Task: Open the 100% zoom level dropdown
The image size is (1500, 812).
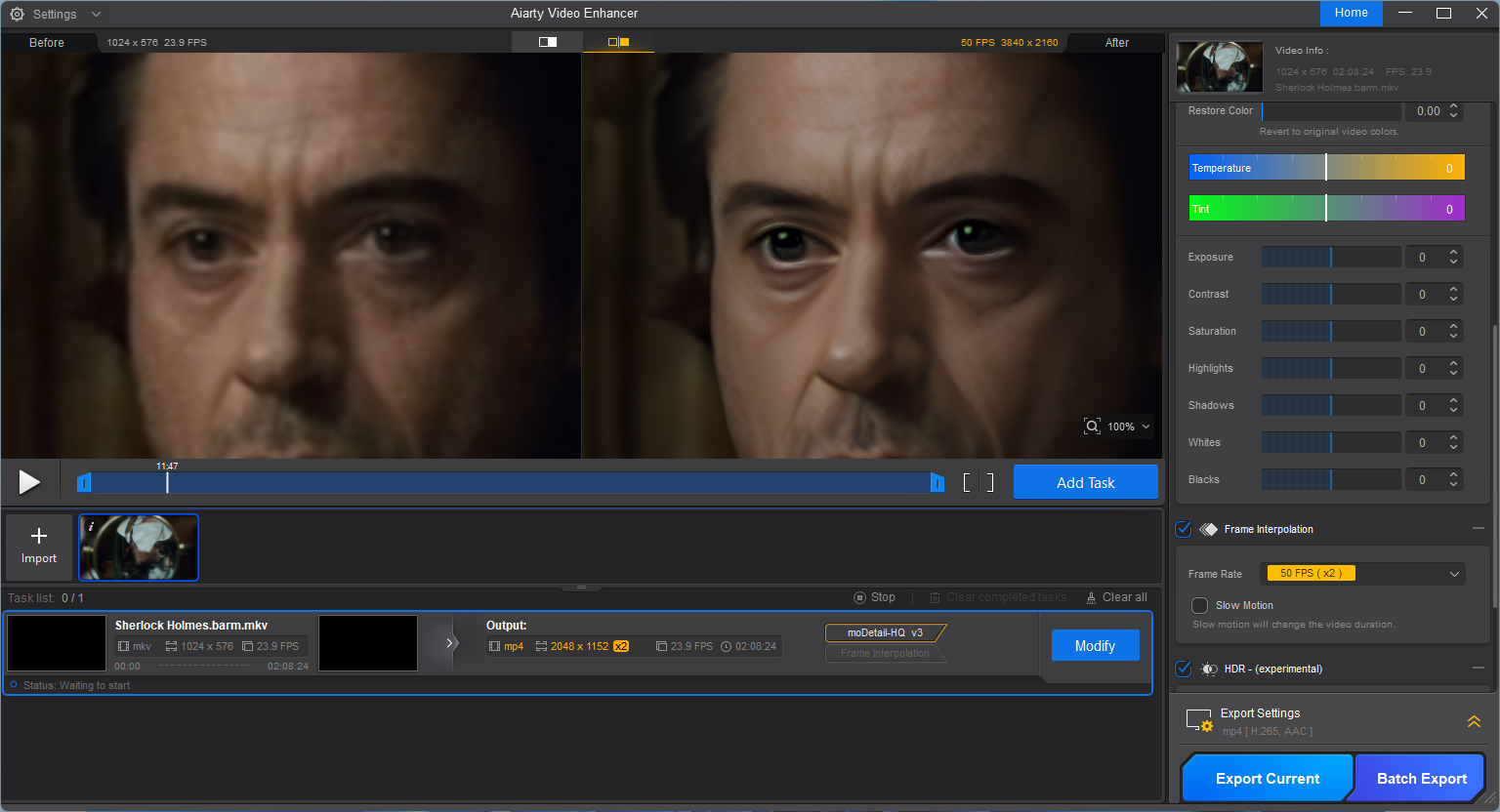Action: tap(1146, 426)
